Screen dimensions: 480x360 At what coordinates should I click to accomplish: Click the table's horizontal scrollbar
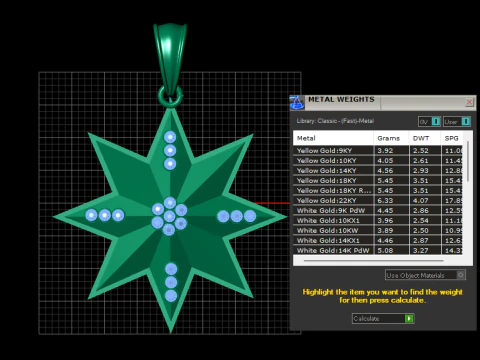(x=374, y=261)
